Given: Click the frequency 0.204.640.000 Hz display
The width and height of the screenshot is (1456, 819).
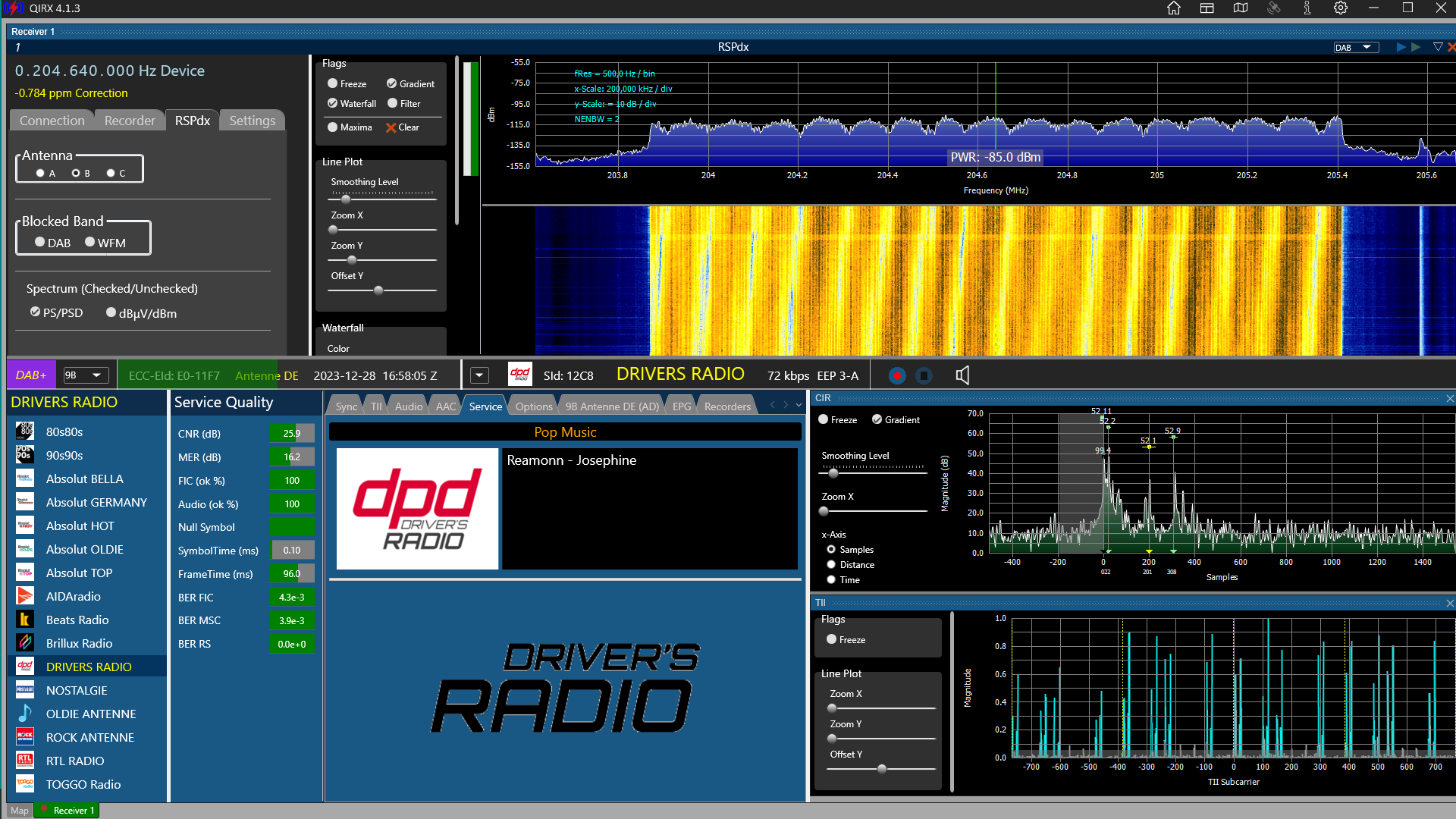Looking at the screenshot, I should tap(110, 71).
